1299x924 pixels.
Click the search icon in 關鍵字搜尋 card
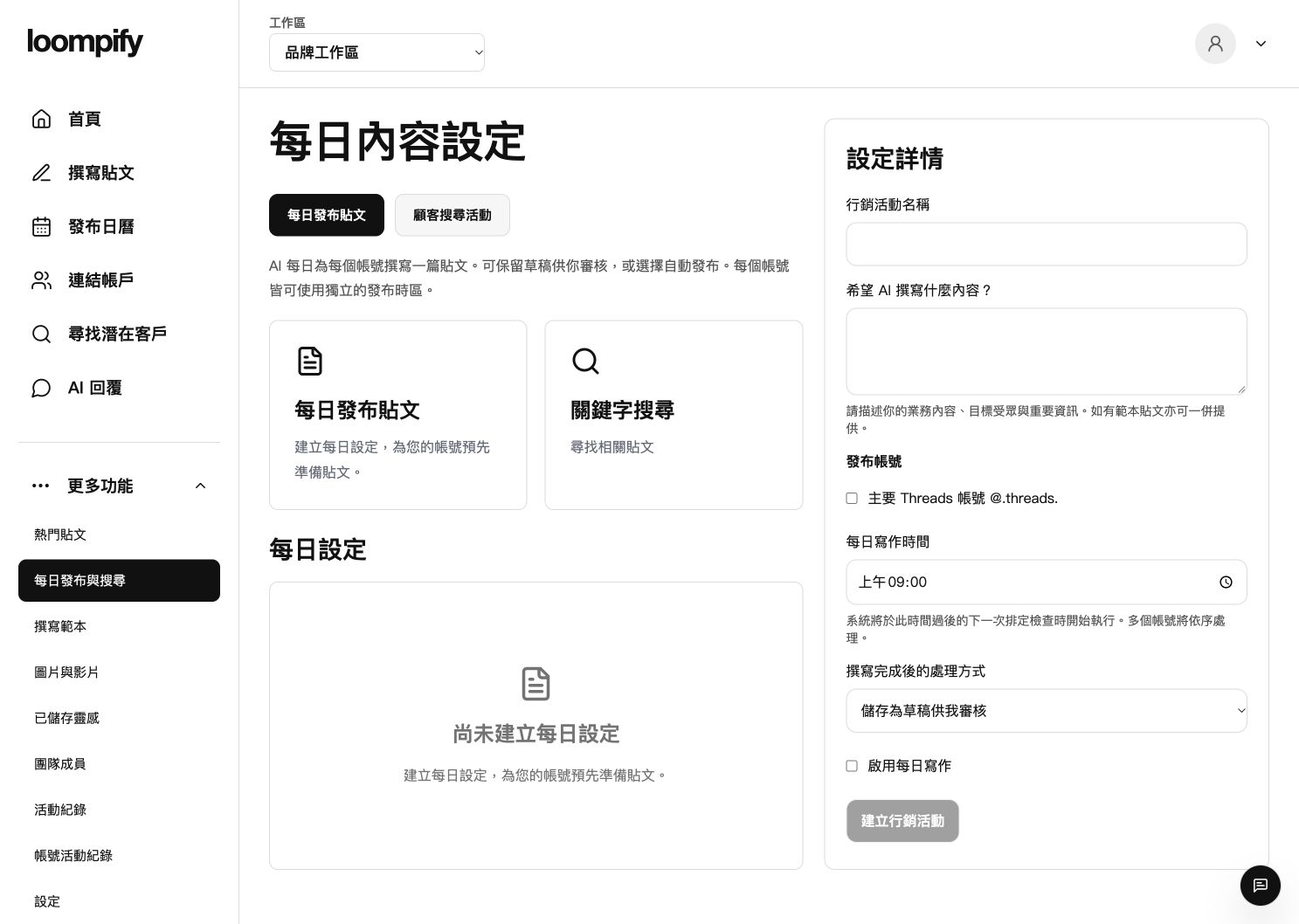click(585, 361)
